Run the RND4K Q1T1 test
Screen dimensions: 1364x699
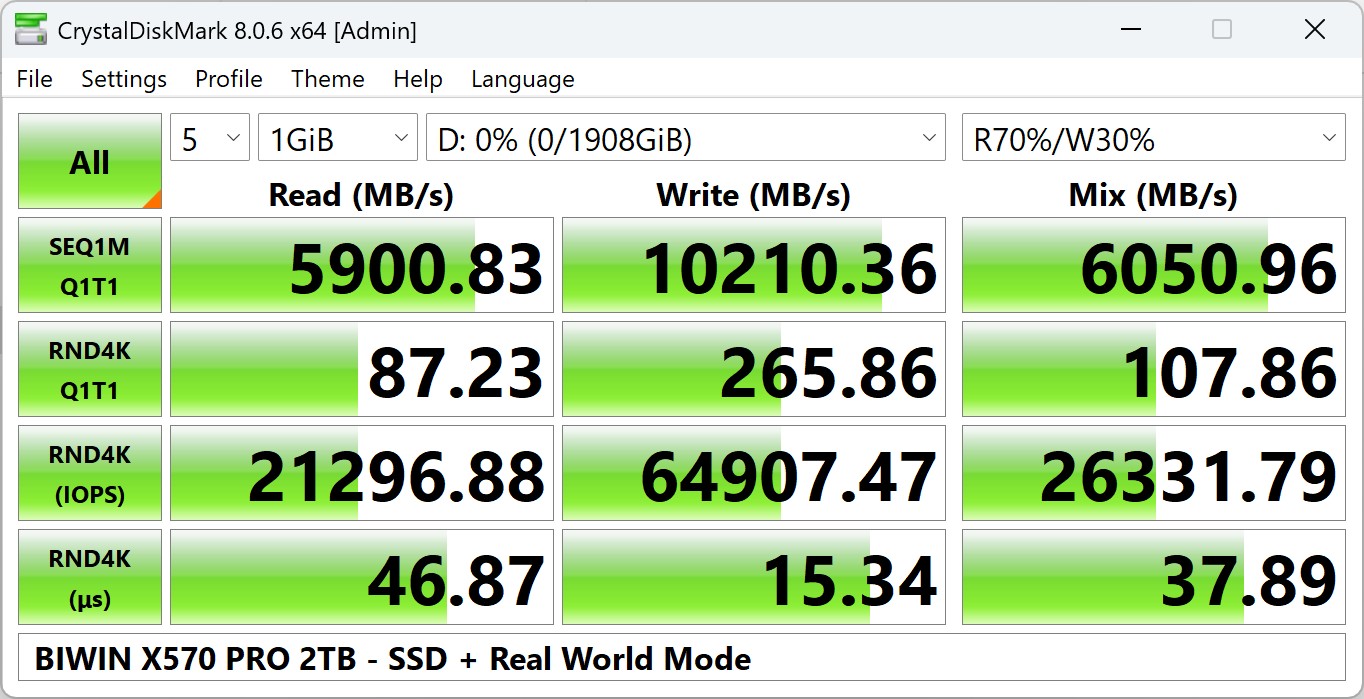click(x=90, y=370)
